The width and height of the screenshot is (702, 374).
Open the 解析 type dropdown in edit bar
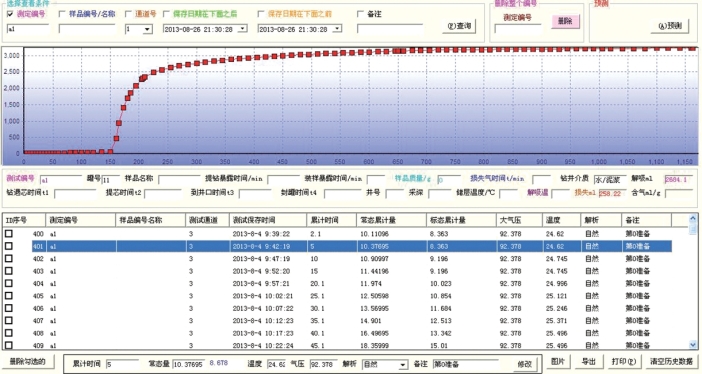(402, 365)
